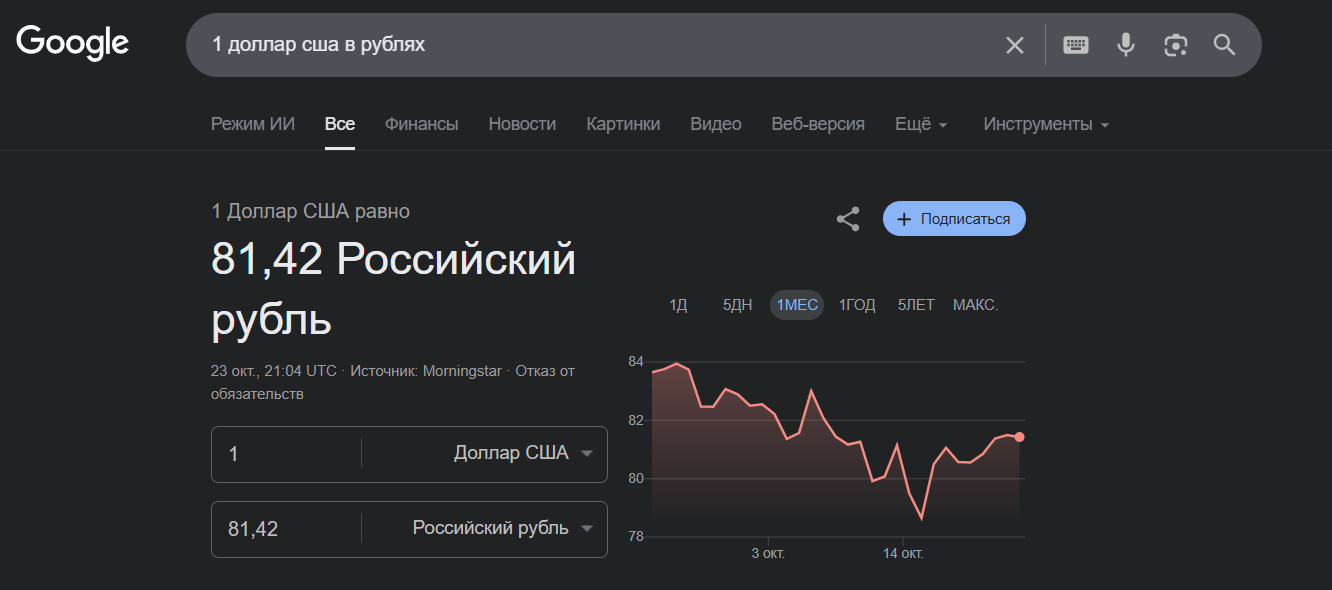Image resolution: width=1332 pixels, height=590 pixels.
Task: Start voice search with microphone icon
Action: click(1126, 45)
